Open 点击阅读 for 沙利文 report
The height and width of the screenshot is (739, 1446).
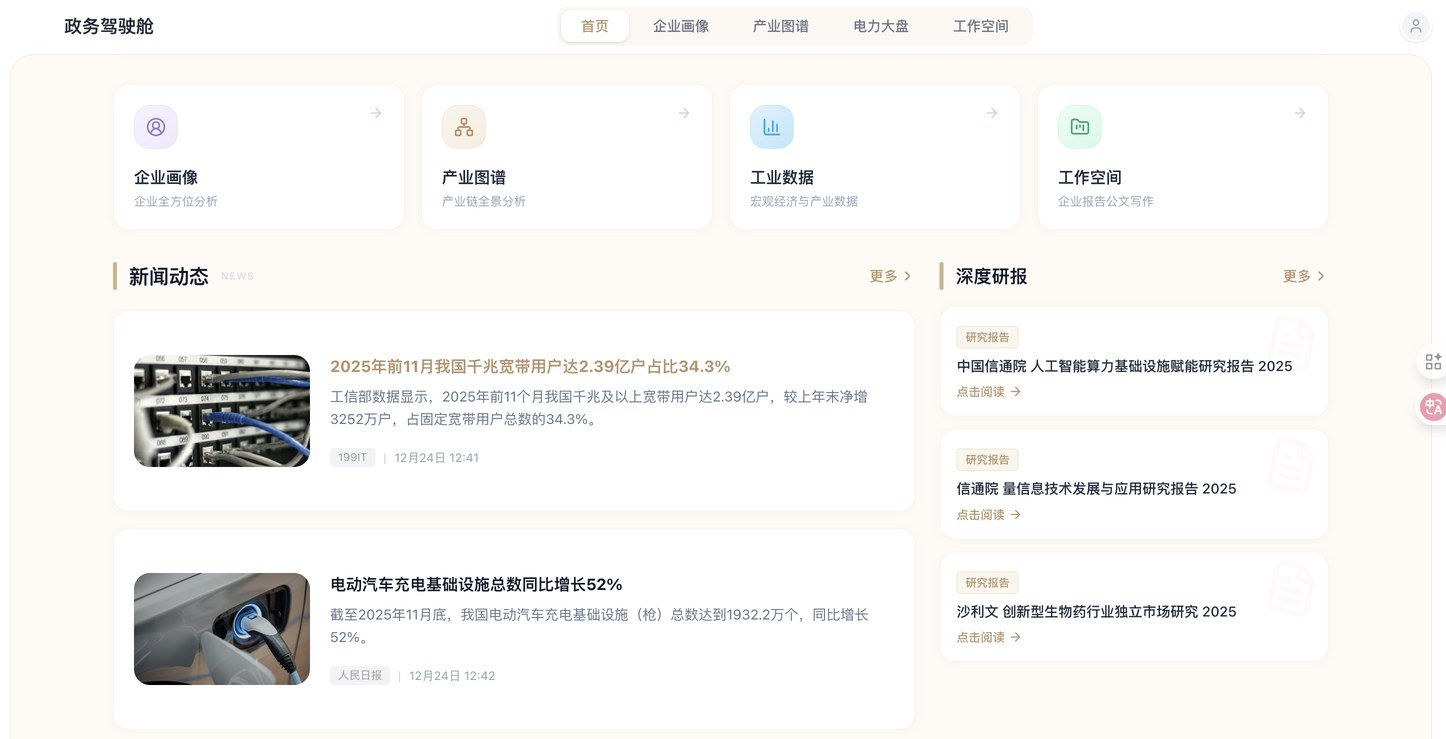[989, 638]
